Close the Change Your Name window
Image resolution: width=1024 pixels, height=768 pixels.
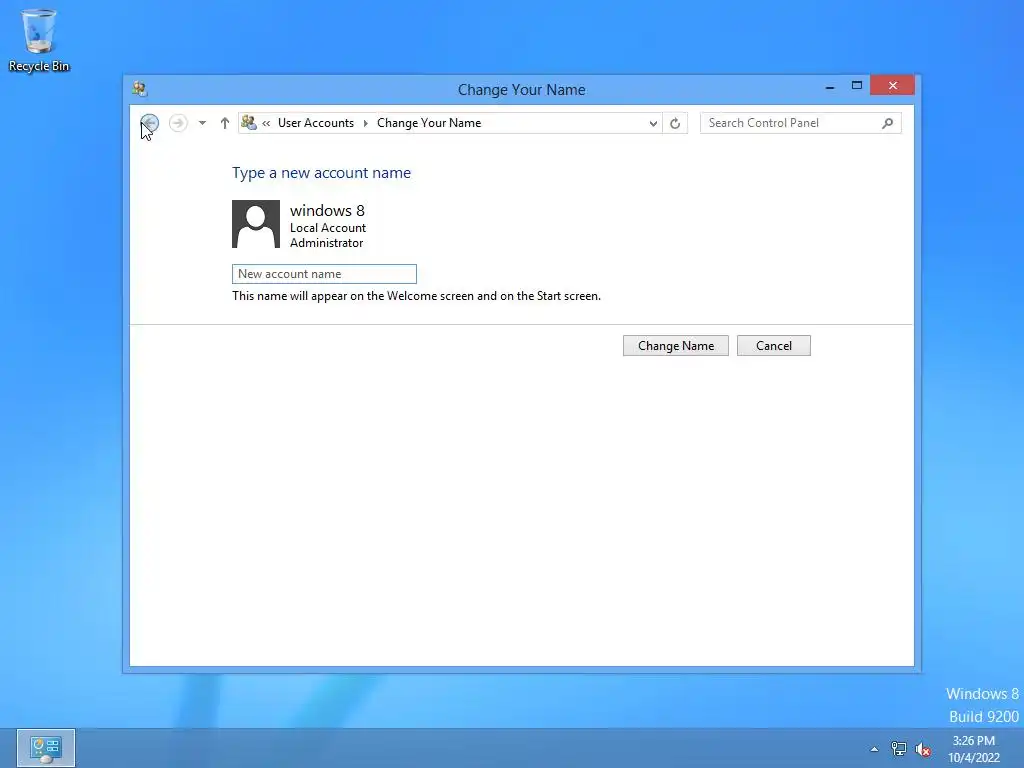click(x=892, y=86)
